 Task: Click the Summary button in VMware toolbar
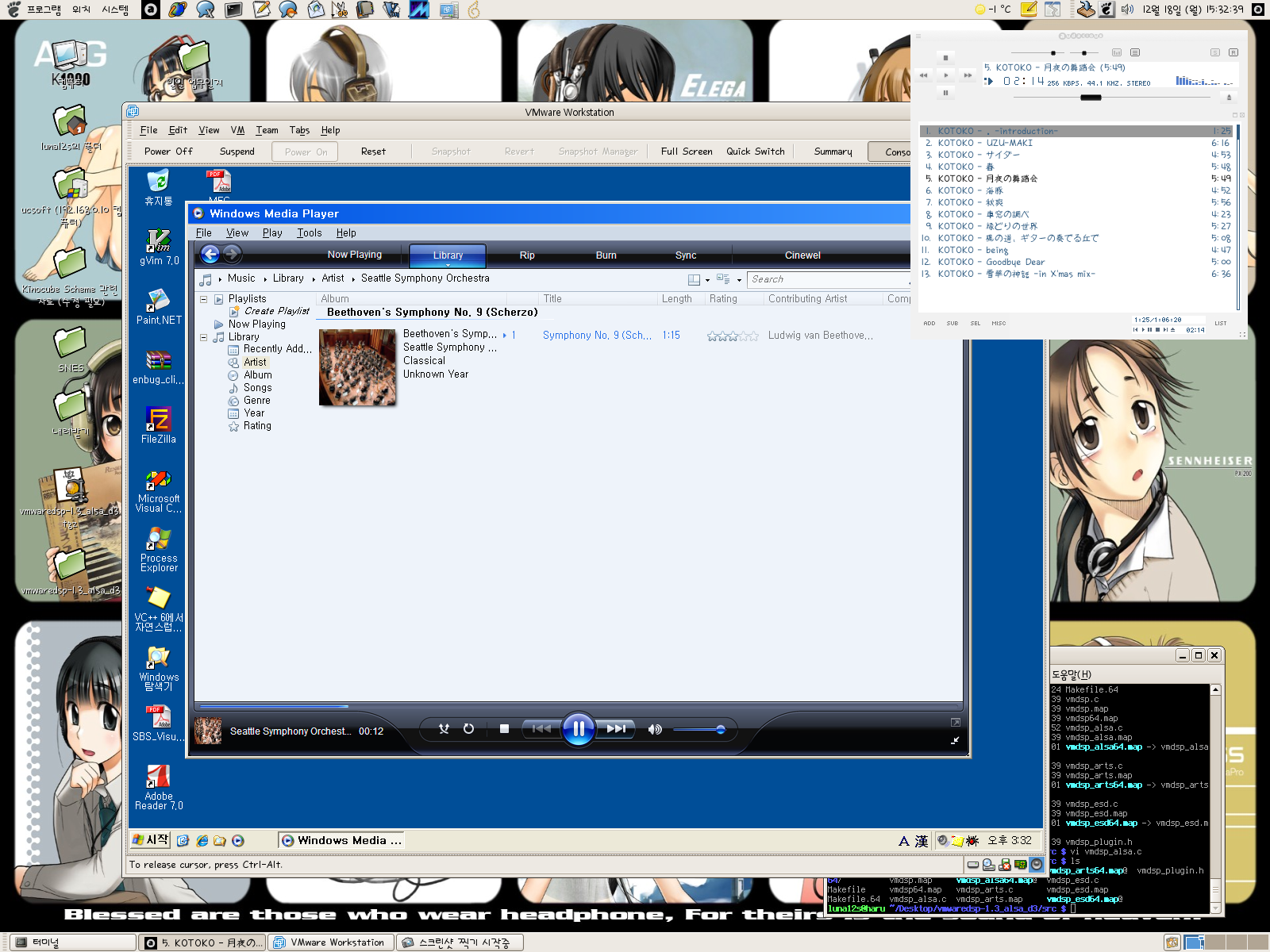pos(833,152)
